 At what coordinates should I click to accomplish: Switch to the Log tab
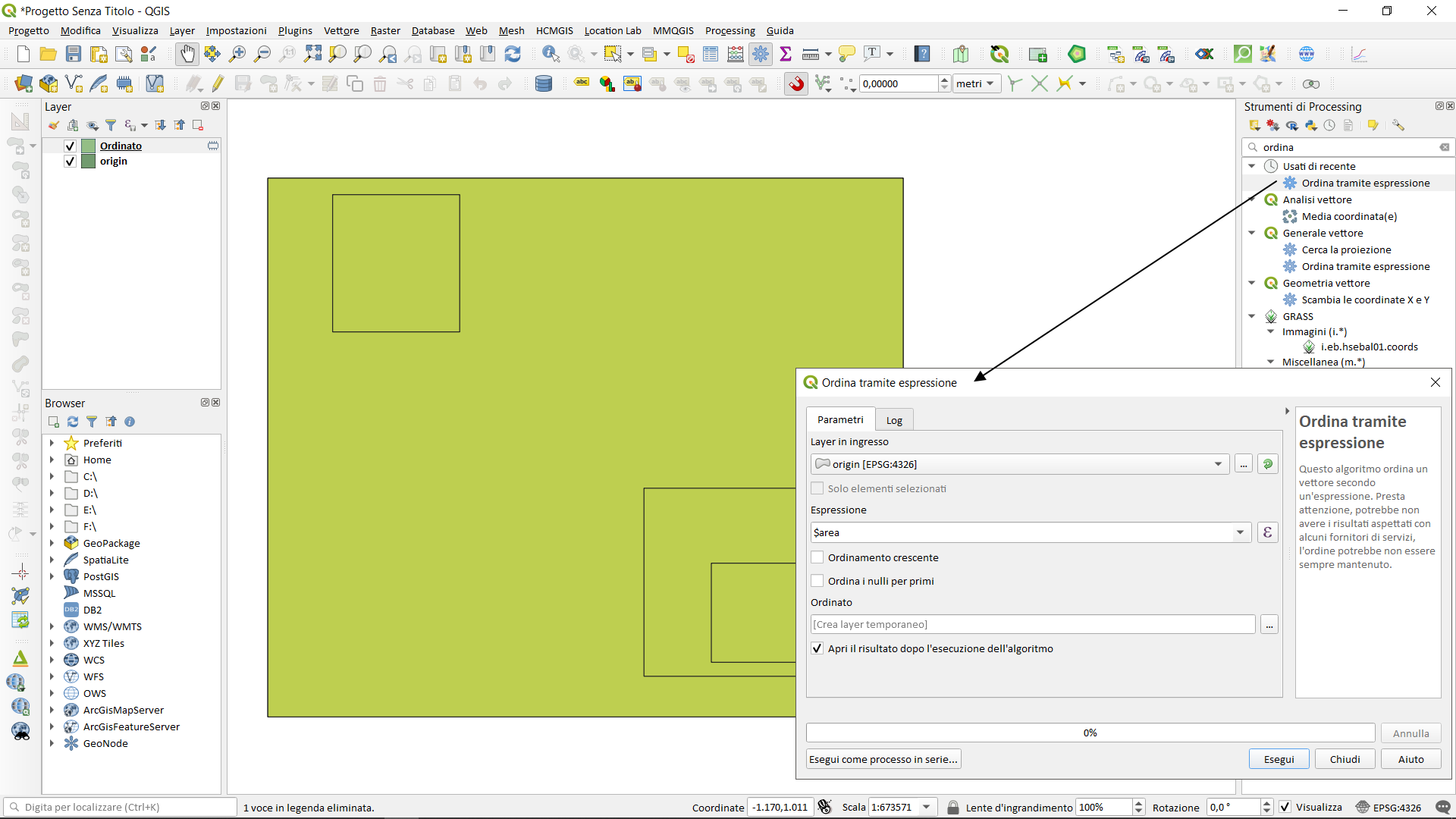click(894, 420)
